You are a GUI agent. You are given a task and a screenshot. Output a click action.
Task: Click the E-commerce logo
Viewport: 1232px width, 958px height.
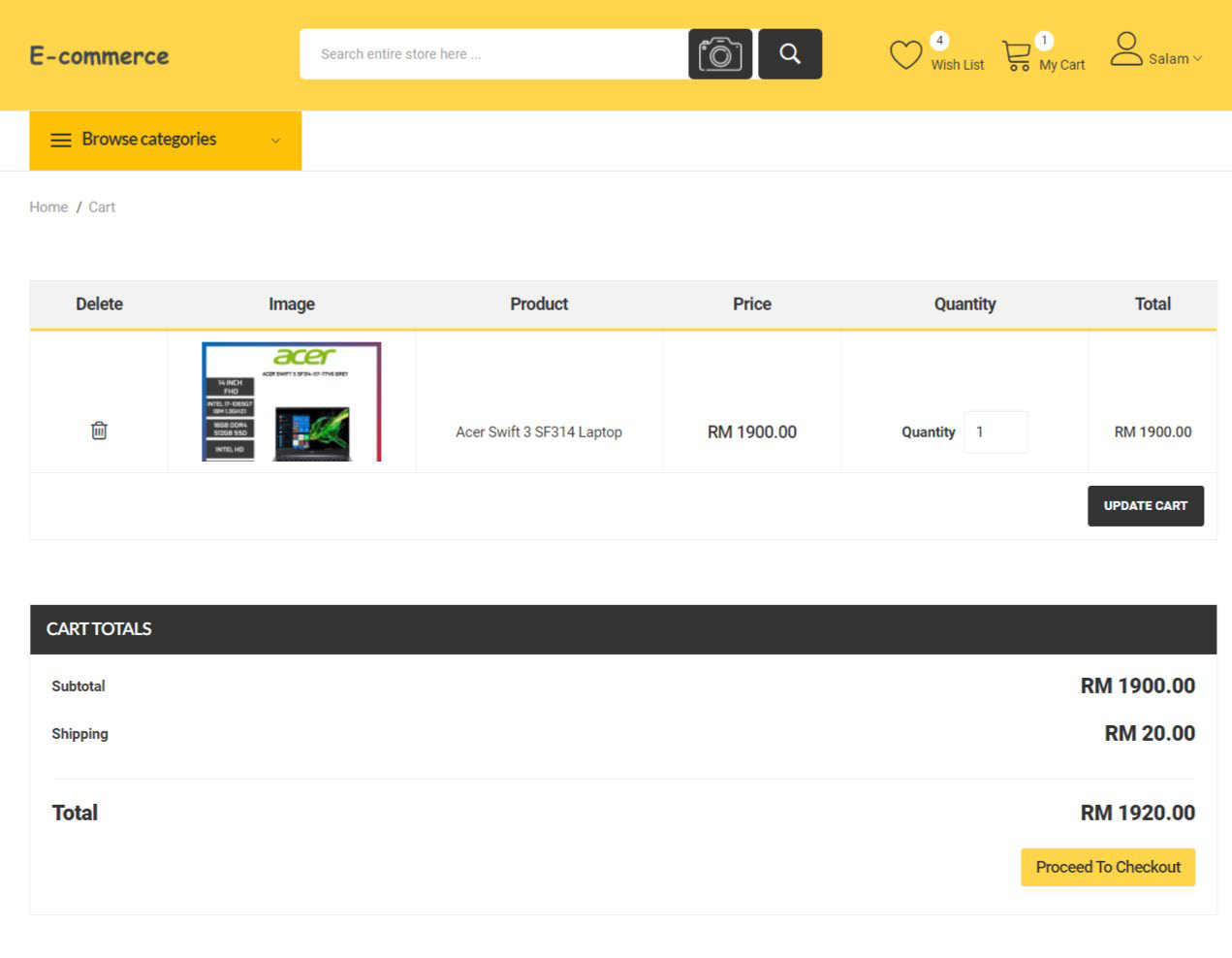tap(99, 55)
